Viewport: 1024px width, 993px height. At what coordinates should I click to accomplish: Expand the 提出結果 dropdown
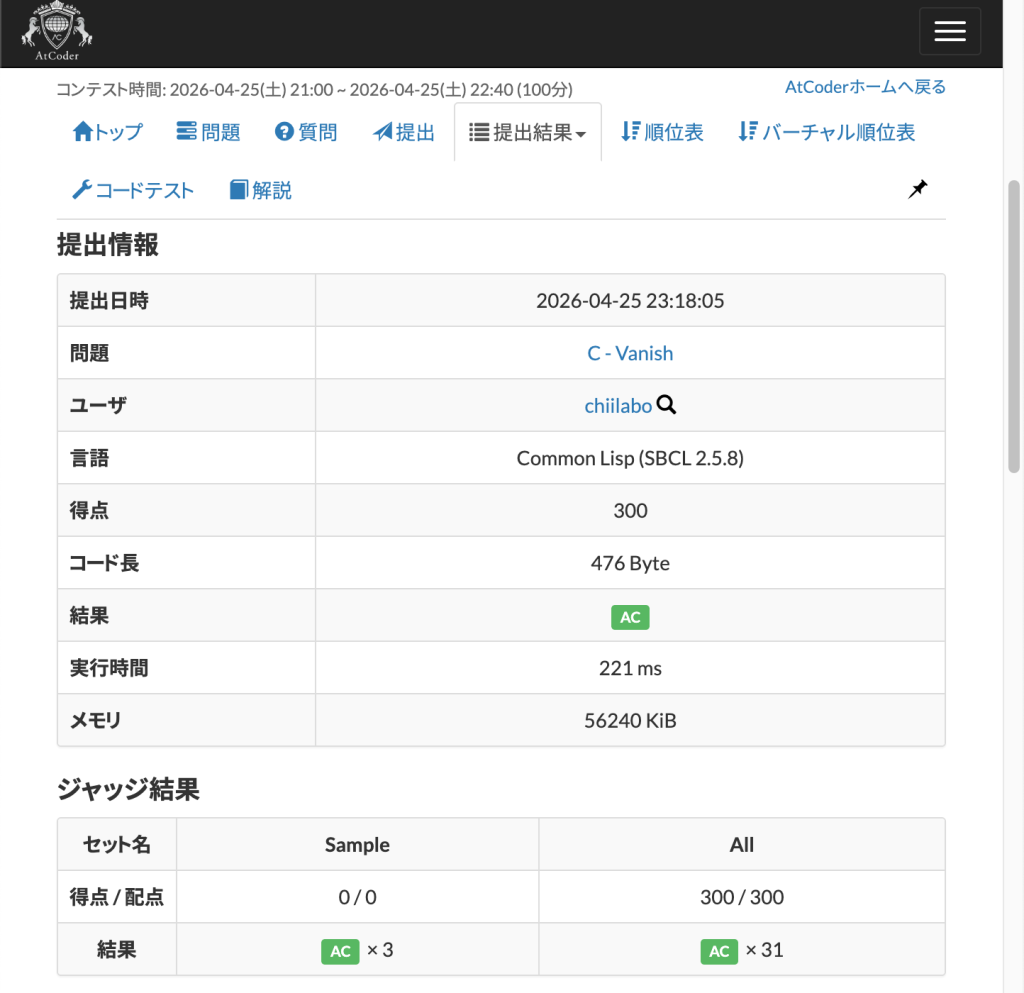point(528,132)
